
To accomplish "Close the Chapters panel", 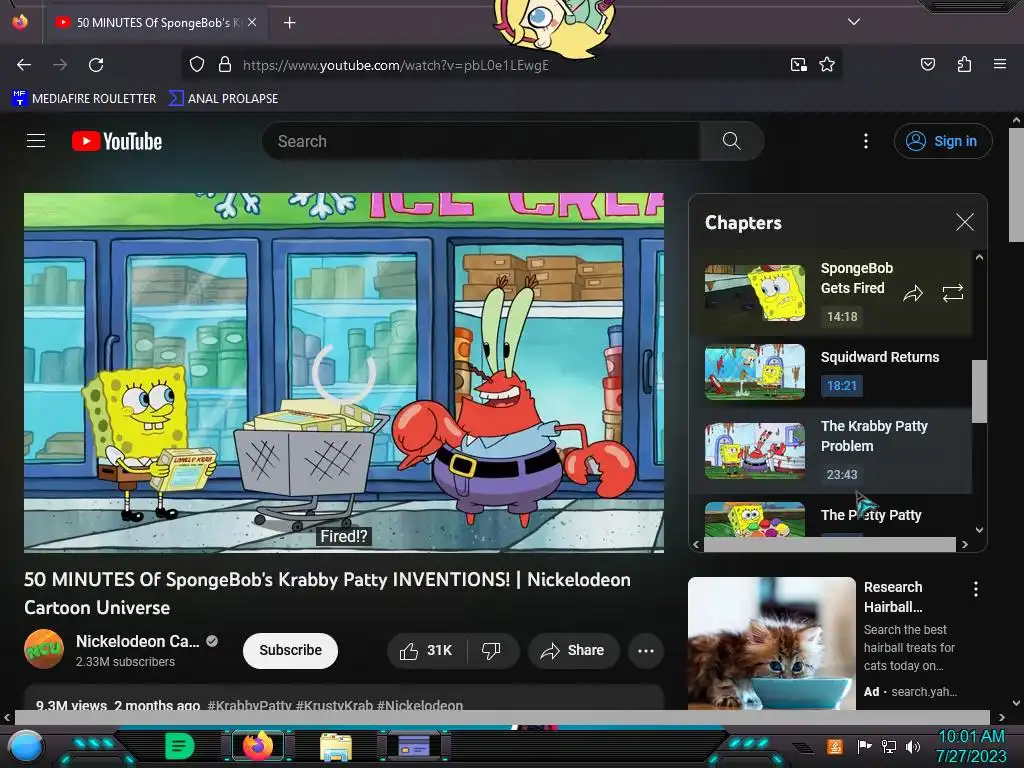I will coord(965,222).
